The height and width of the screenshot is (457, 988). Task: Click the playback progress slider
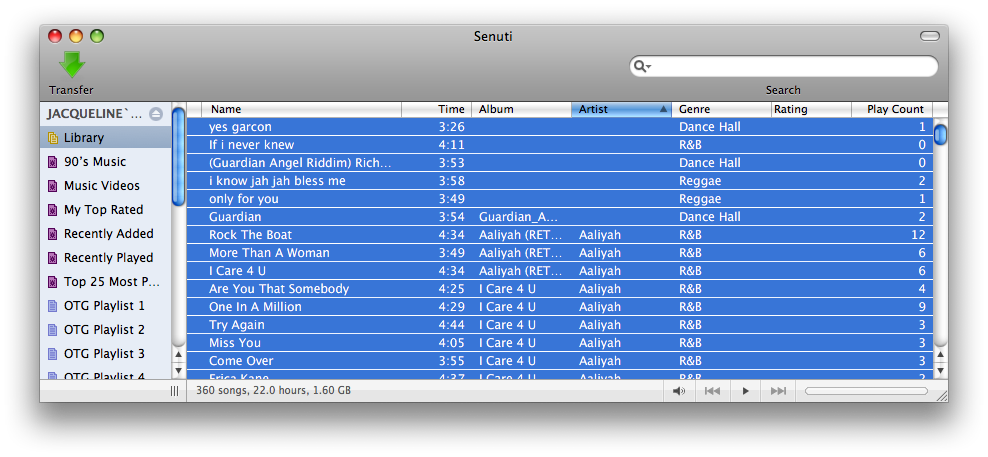(866, 391)
